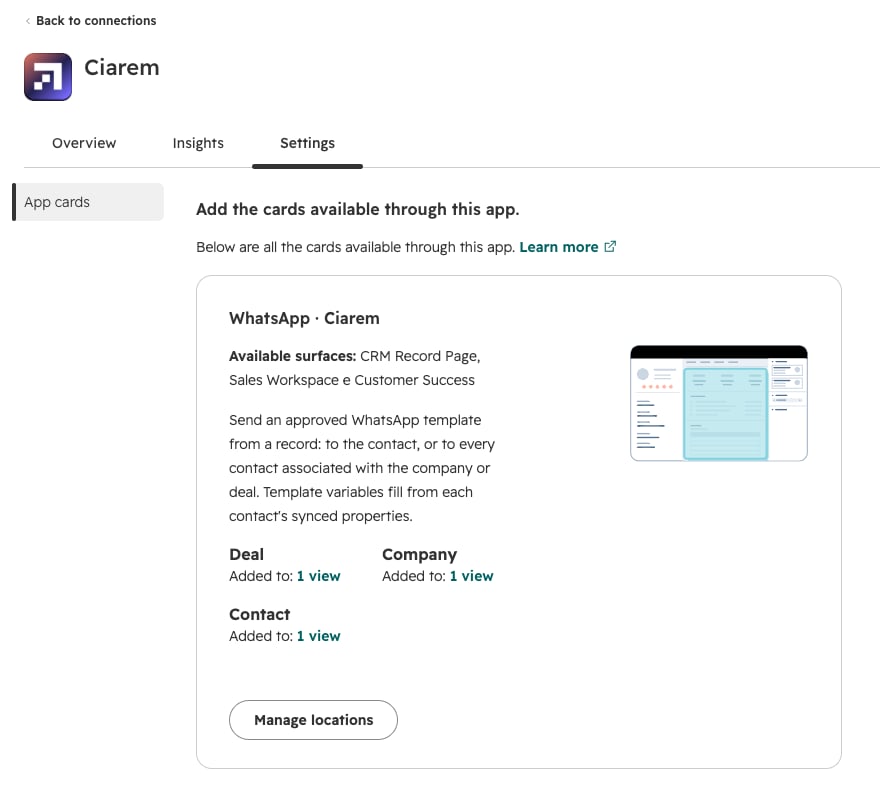
Task: Click the Ciarem app name heading
Action: coord(122,68)
